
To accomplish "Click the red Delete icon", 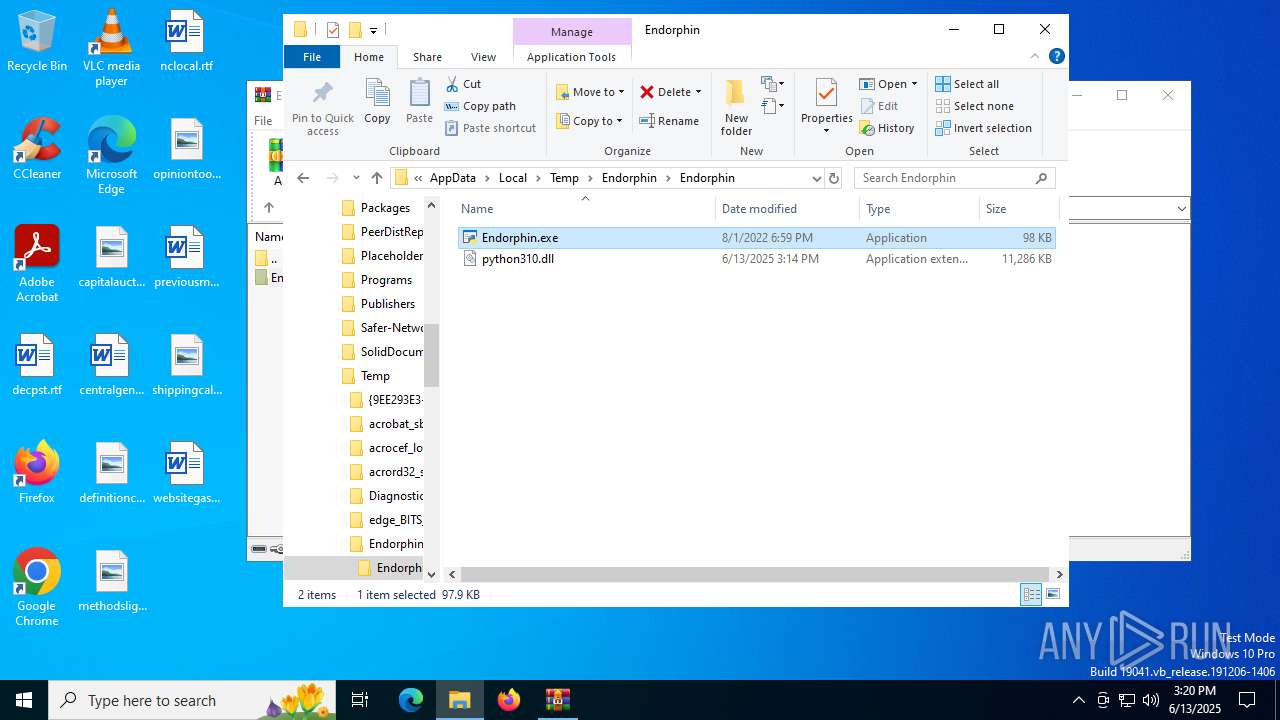I will (648, 92).
